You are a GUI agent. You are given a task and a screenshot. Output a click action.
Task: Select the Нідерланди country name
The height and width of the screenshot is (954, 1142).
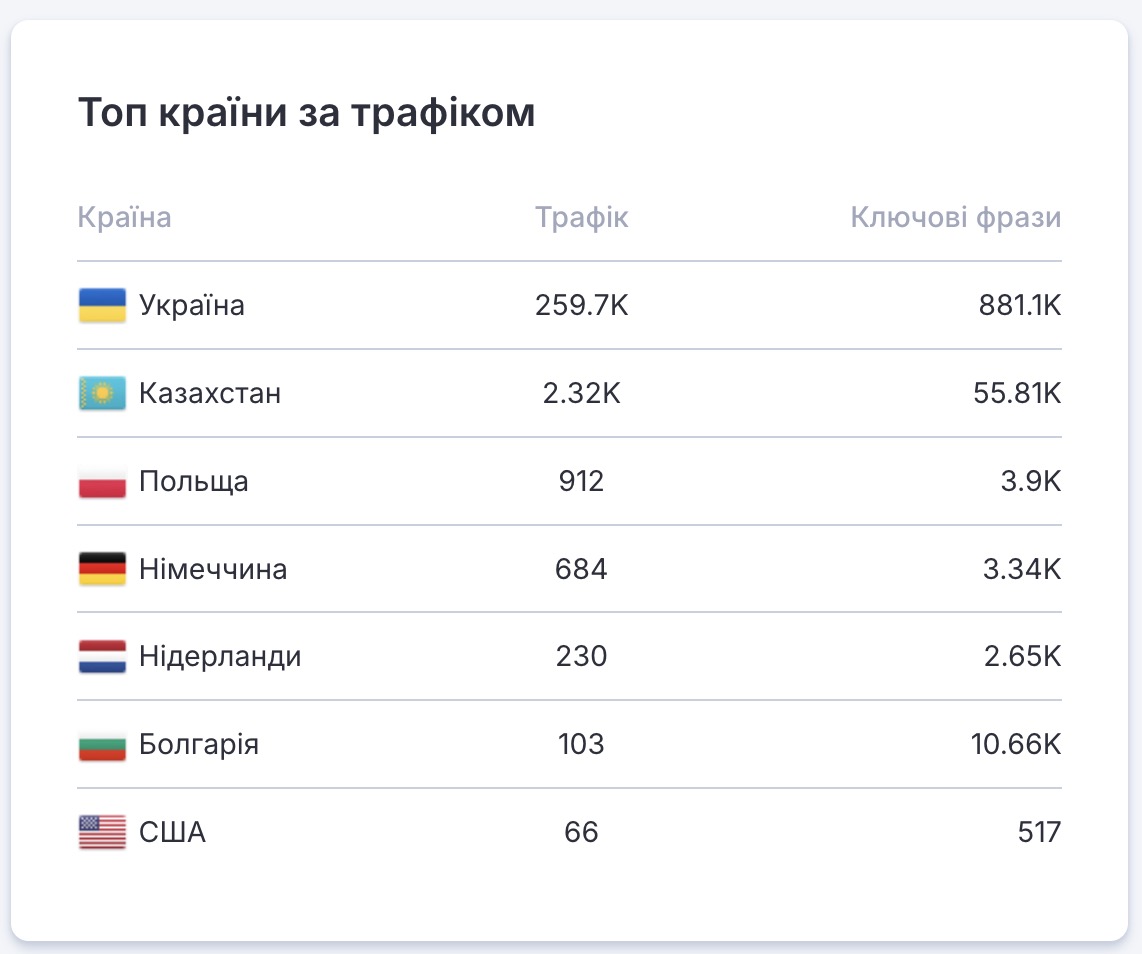tap(220, 657)
